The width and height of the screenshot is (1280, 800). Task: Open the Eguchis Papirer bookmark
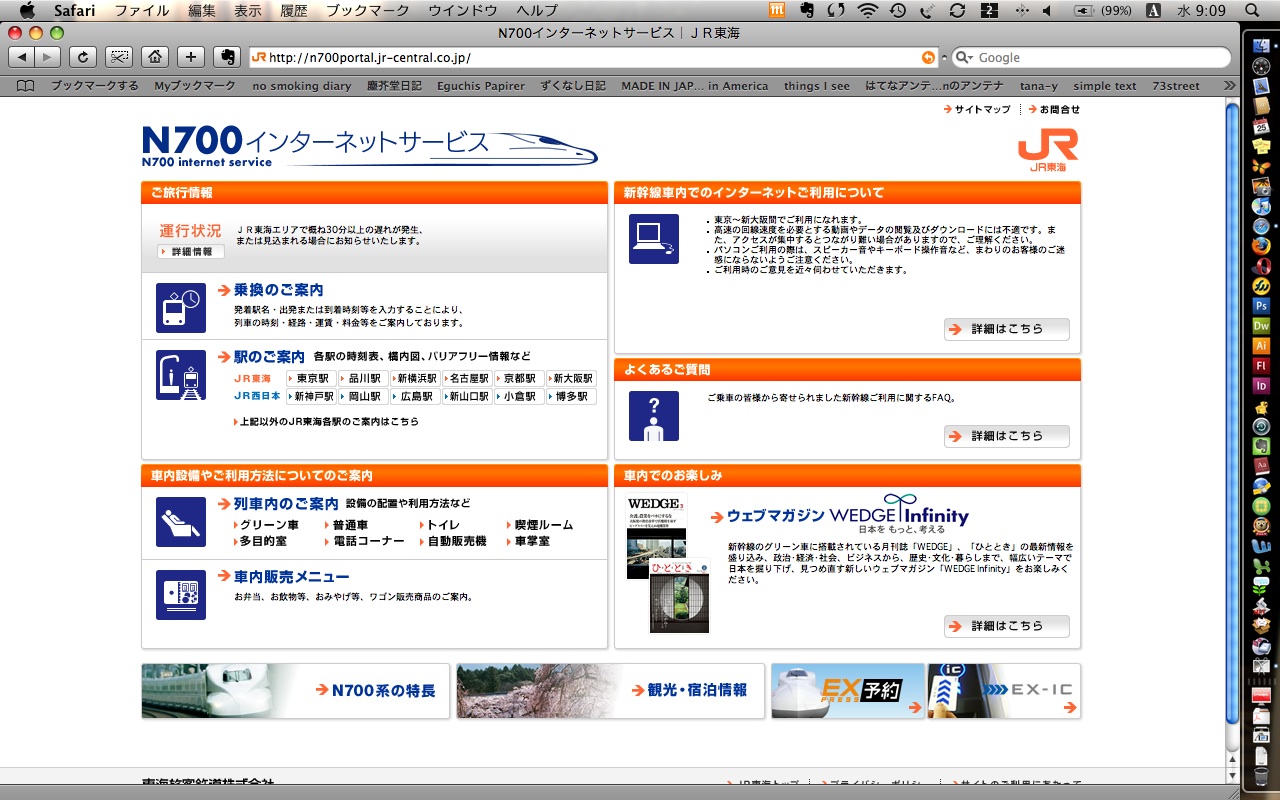coord(480,86)
